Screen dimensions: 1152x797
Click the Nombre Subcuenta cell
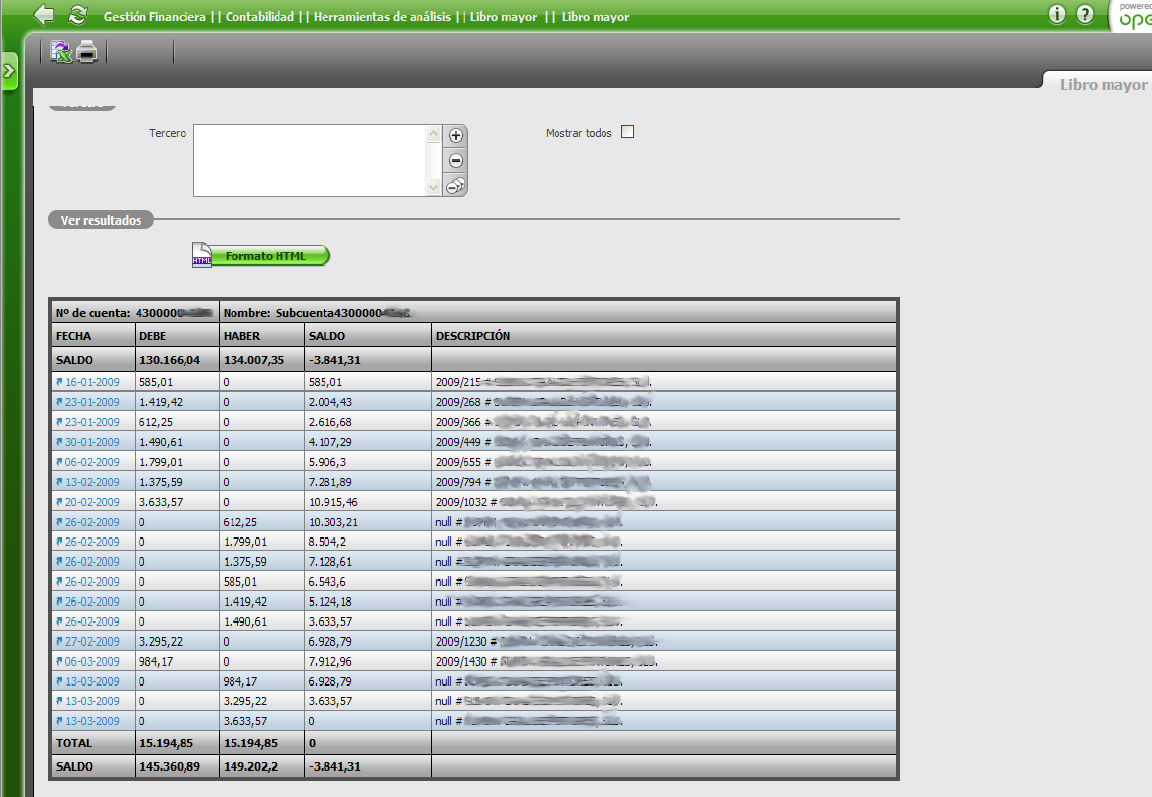pos(558,313)
